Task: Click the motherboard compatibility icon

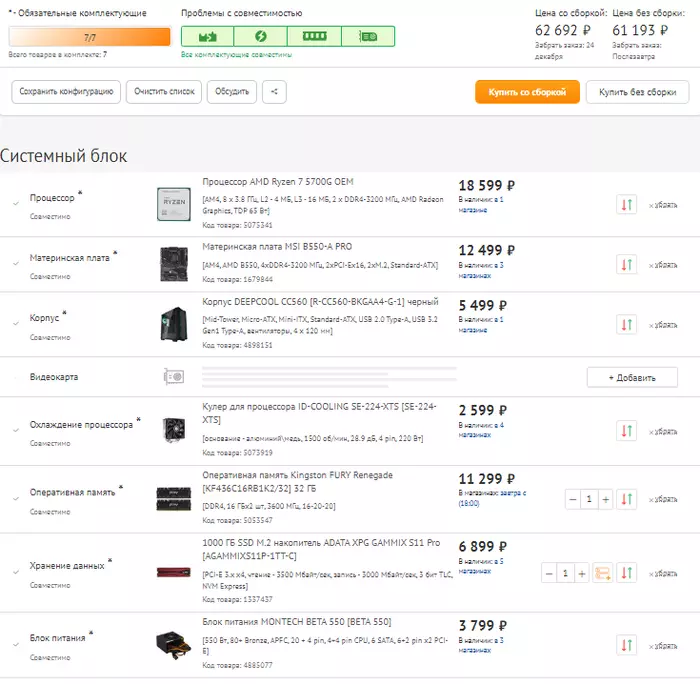Action: [207, 37]
